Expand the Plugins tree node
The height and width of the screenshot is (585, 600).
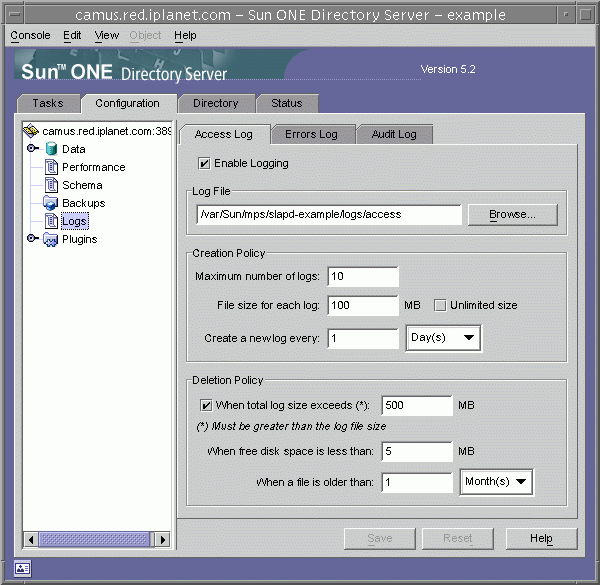tap(33, 238)
